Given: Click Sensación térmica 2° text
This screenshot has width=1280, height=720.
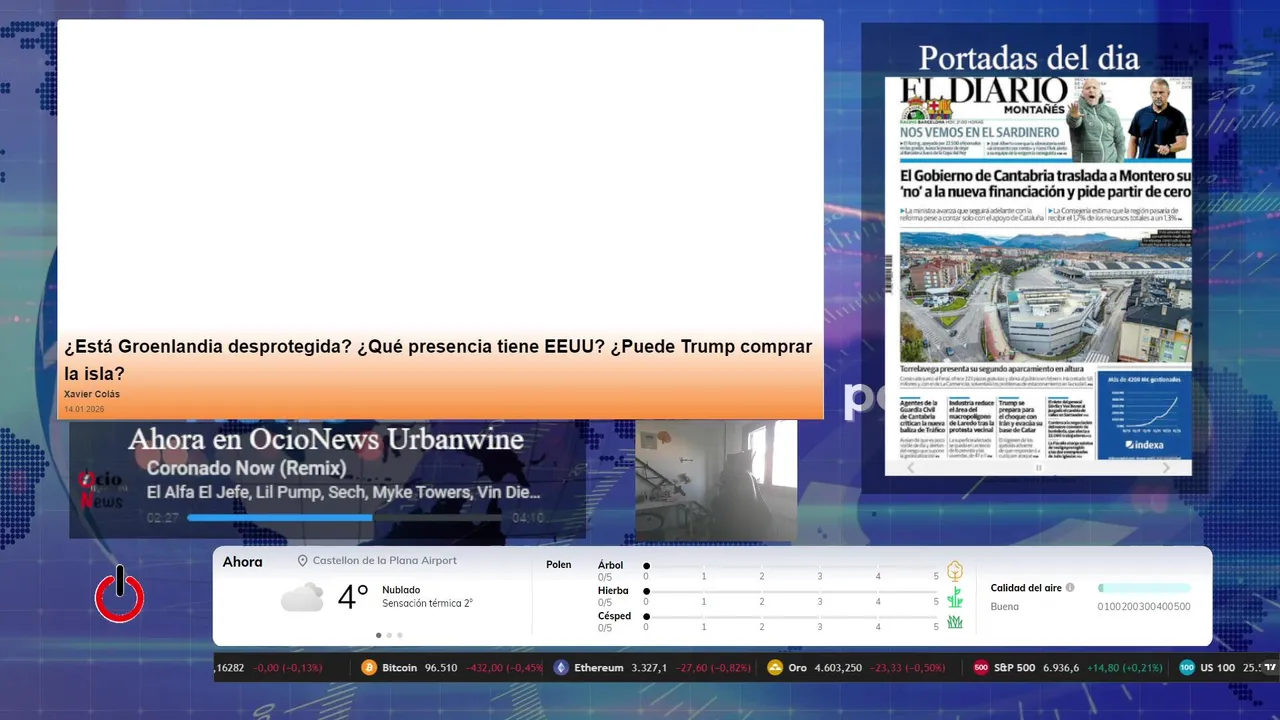Looking at the screenshot, I should coord(427,604).
